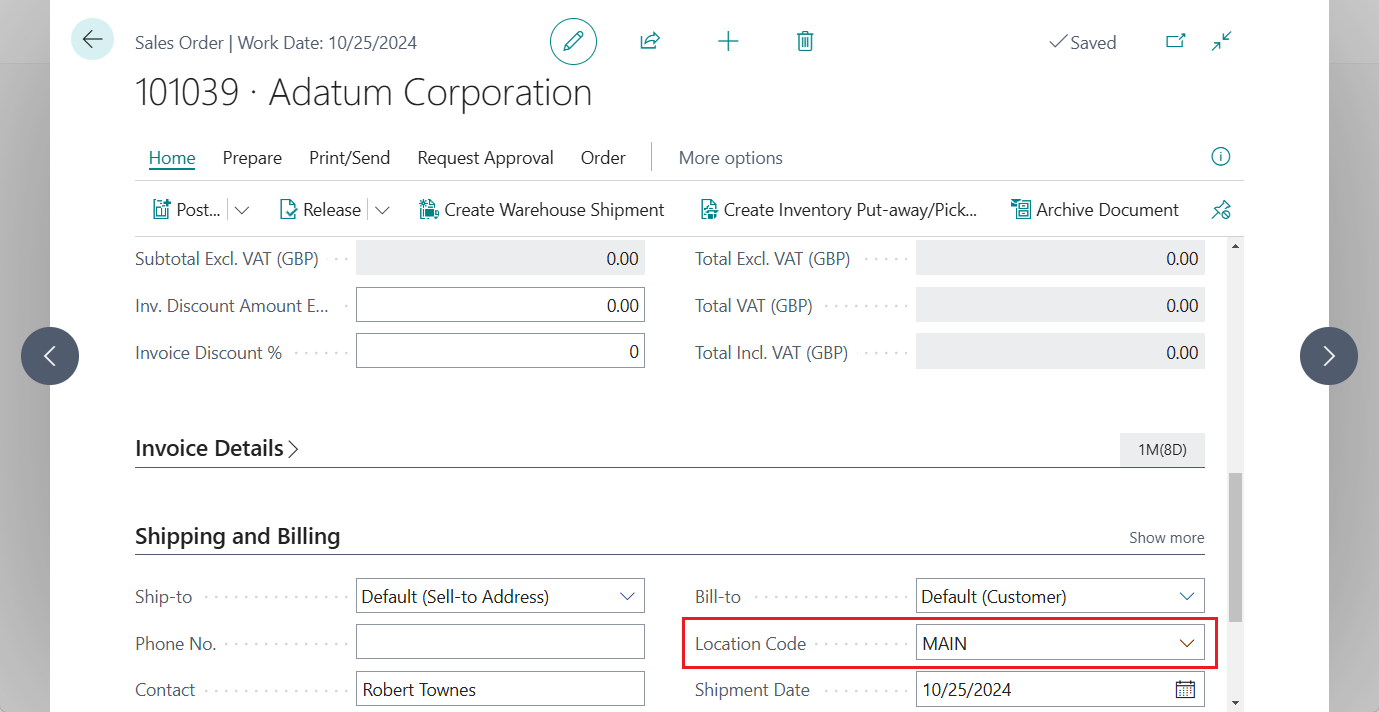The image size is (1379, 712).
Task: Click Archive Document action
Action: (1094, 209)
